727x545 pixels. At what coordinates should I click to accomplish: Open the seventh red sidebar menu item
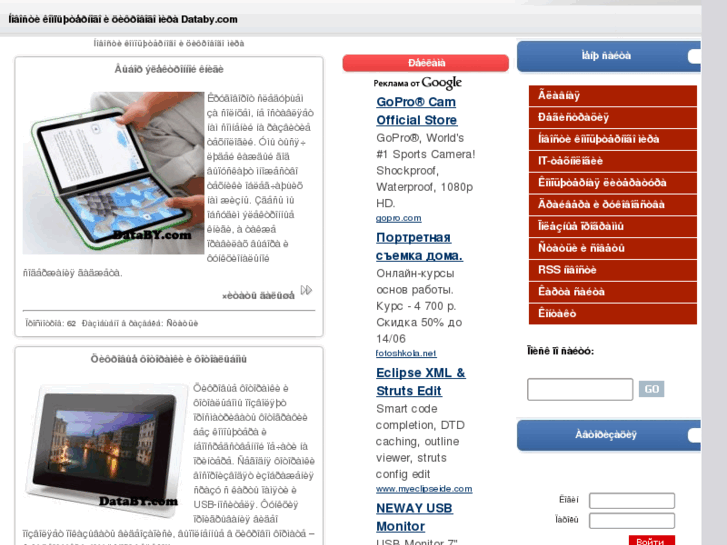[612, 226]
